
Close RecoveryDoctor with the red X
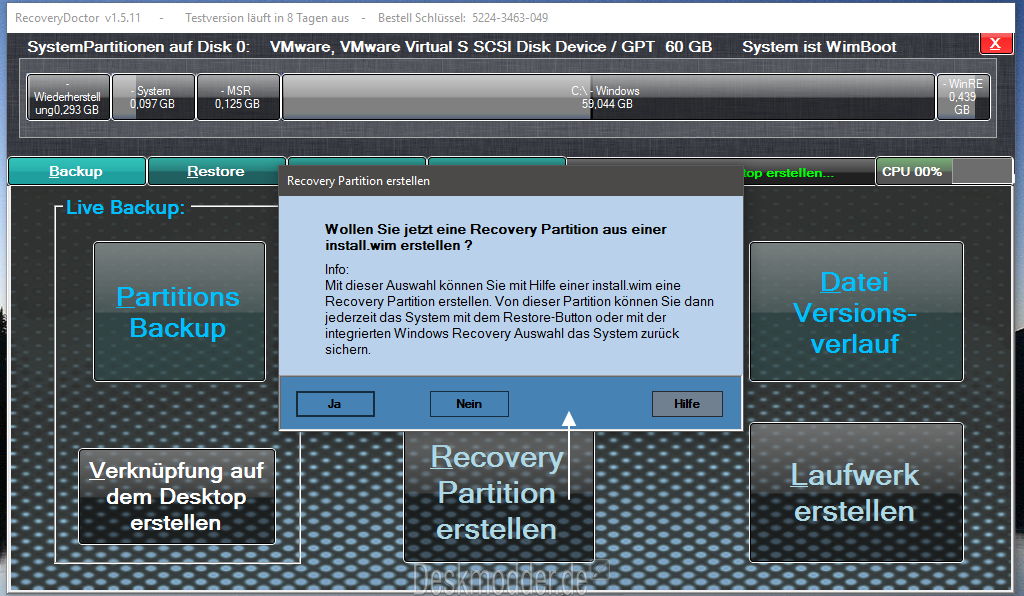pyautogui.click(x=995, y=44)
